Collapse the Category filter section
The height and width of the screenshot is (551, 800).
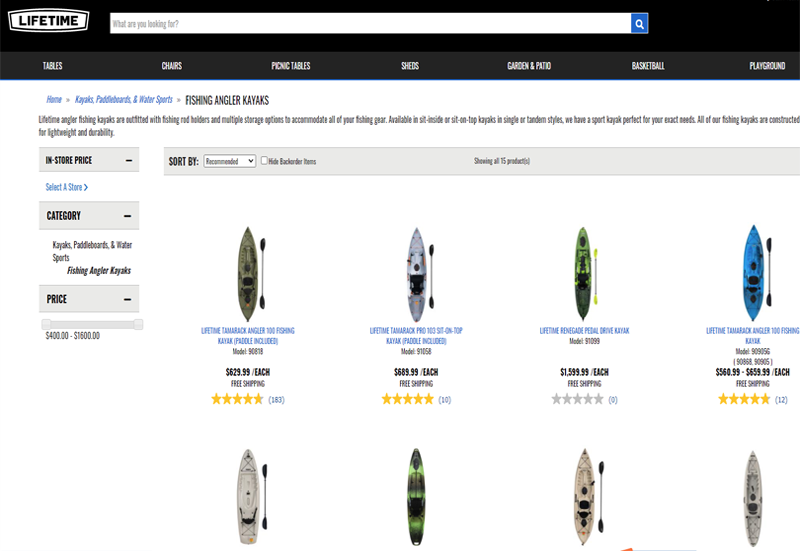(129, 215)
